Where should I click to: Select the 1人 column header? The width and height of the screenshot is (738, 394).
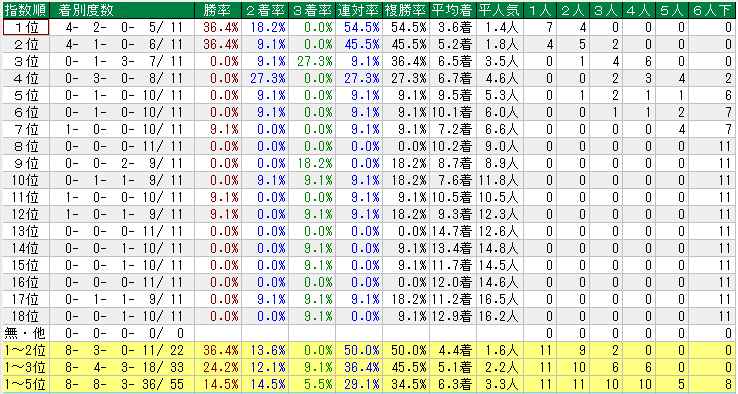[540, 10]
